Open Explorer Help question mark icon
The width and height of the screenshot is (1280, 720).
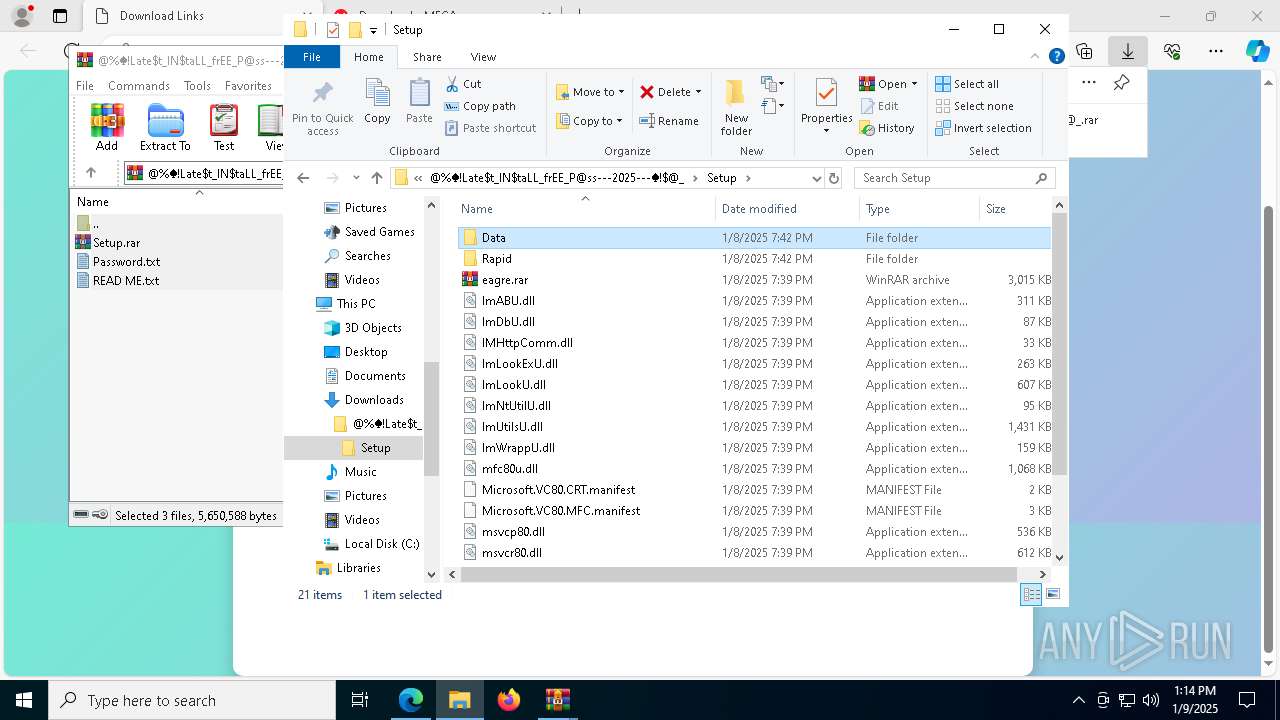(x=1056, y=57)
